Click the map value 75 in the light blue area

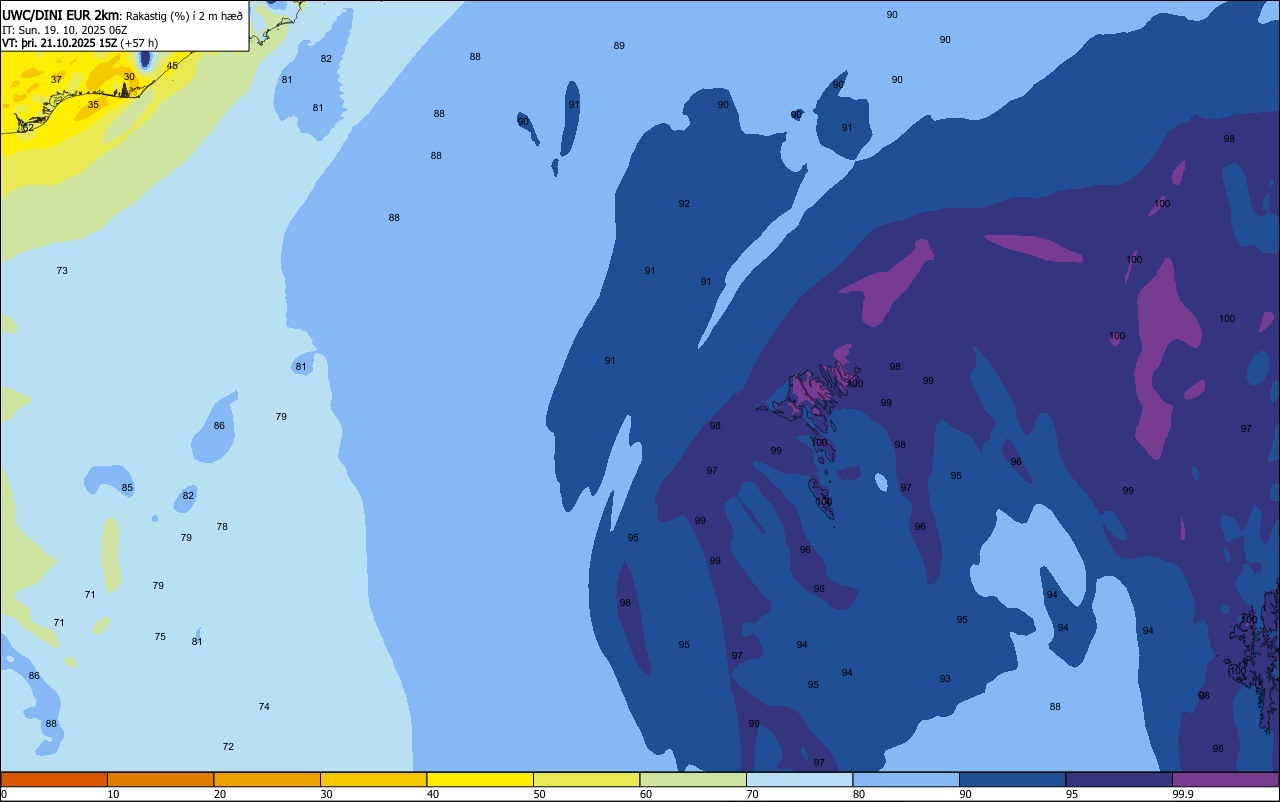[160, 637]
